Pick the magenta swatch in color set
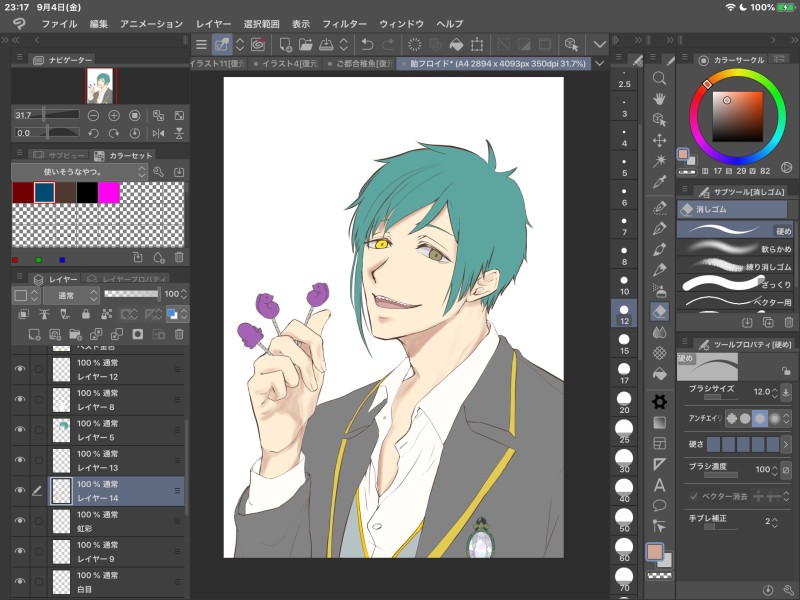The width and height of the screenshot is (800, 600). [109, 191]
